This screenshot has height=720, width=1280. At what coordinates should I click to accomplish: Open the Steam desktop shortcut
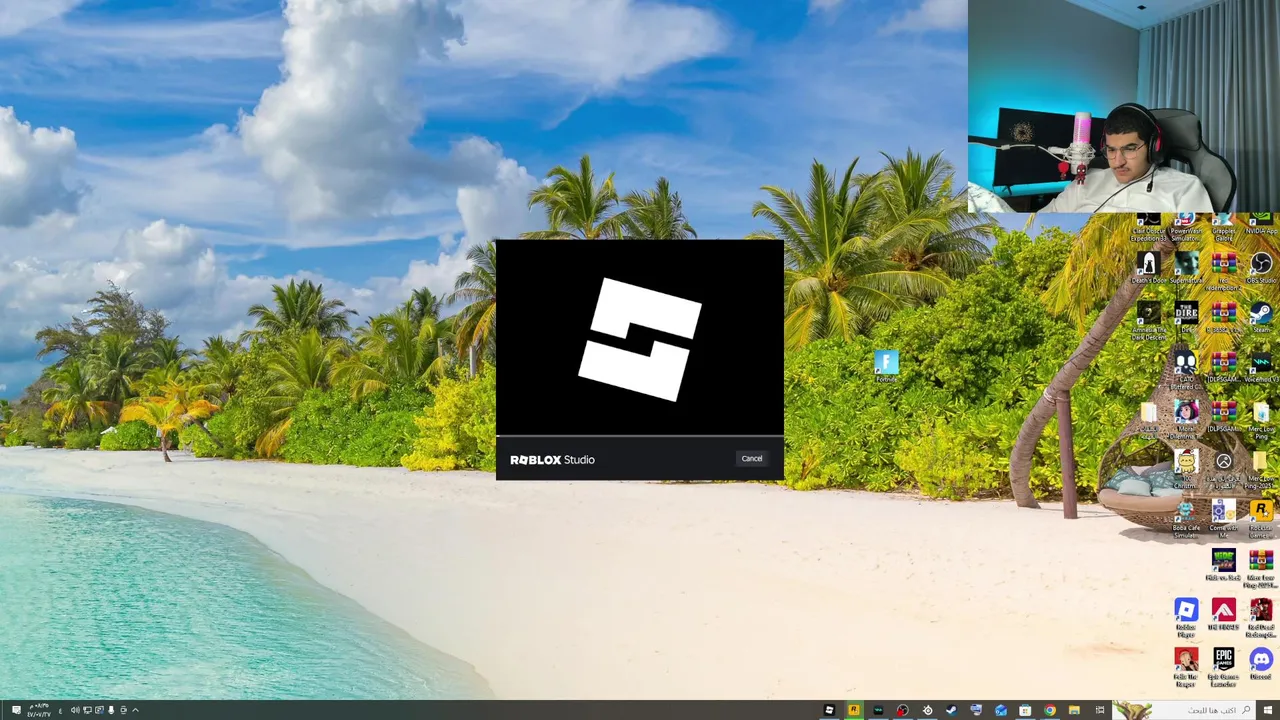(x=1261, y=318)
